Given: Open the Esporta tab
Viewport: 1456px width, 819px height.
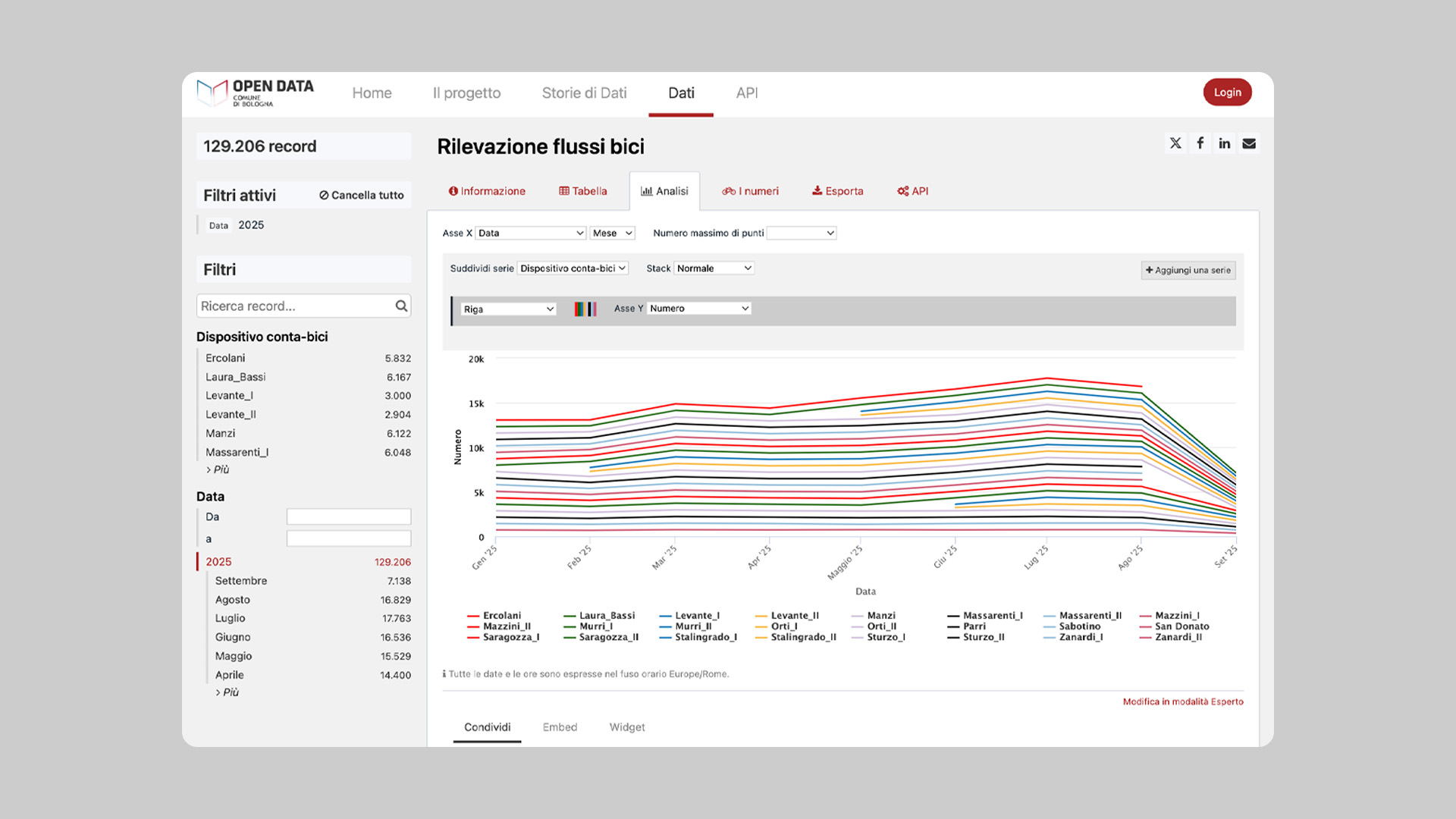Looking at the screenshot, I should (x=837, y=191).
